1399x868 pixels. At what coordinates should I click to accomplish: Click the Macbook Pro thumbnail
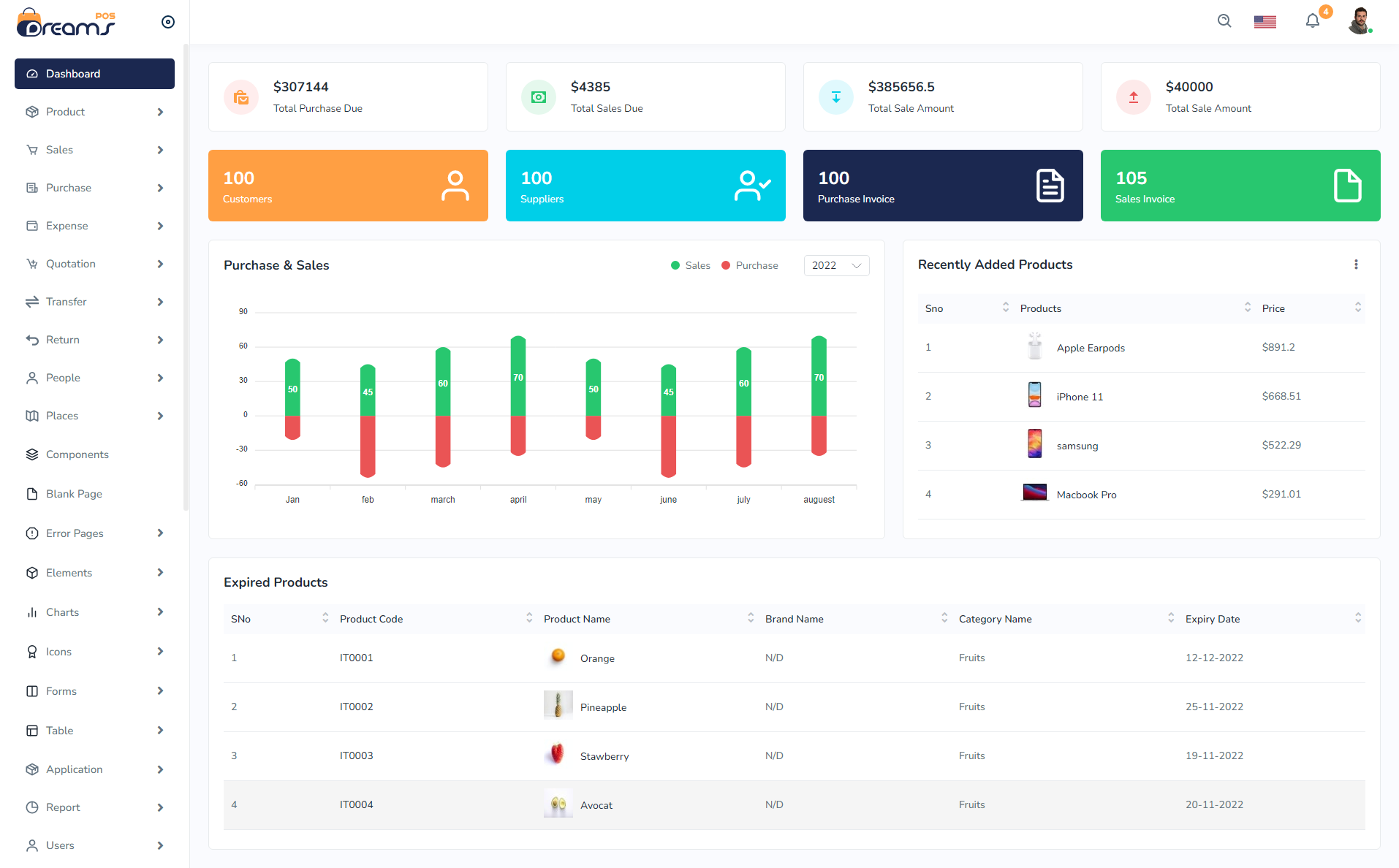click(x=1034, y=492)
